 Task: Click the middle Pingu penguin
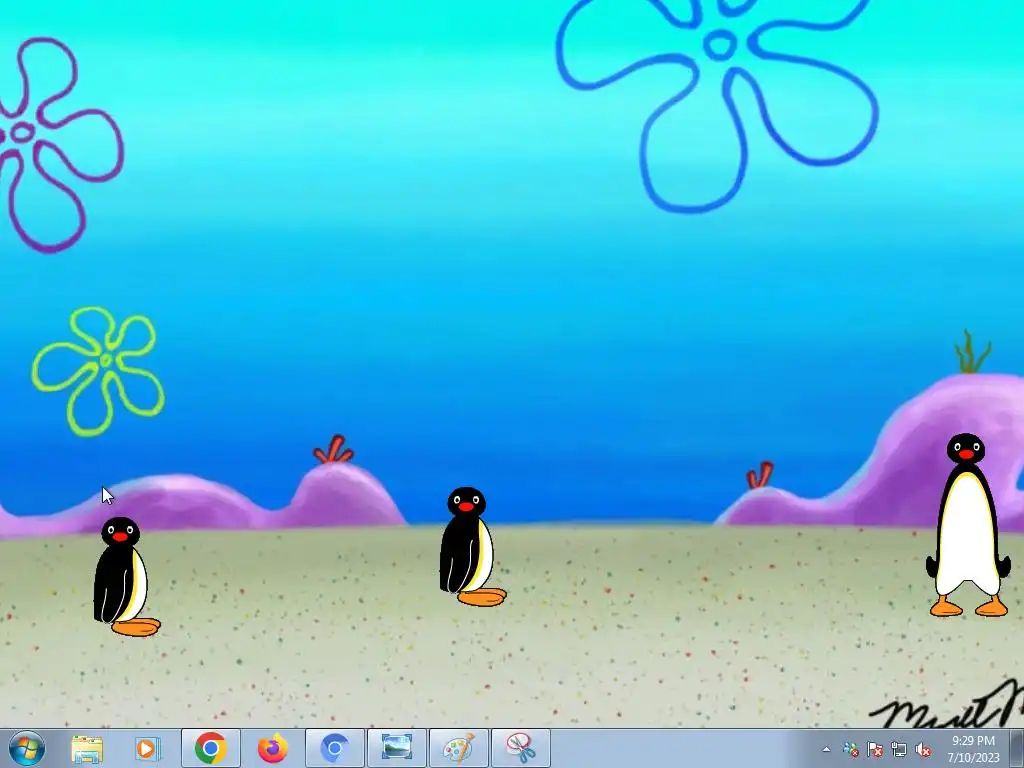[x=472, y=547]
